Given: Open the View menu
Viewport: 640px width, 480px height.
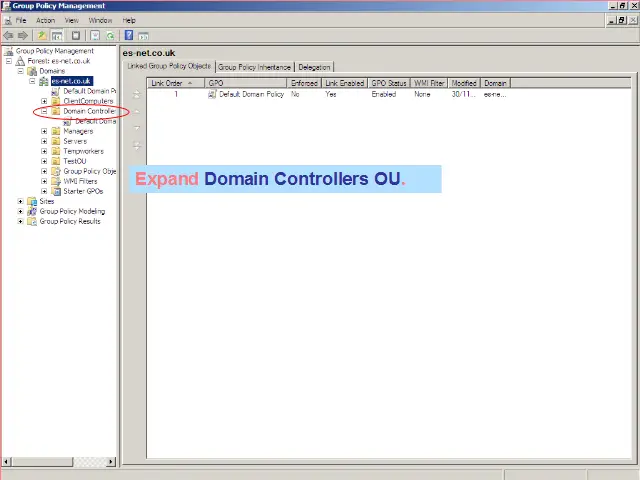Looking at the screenshot, I should point(71,20).
